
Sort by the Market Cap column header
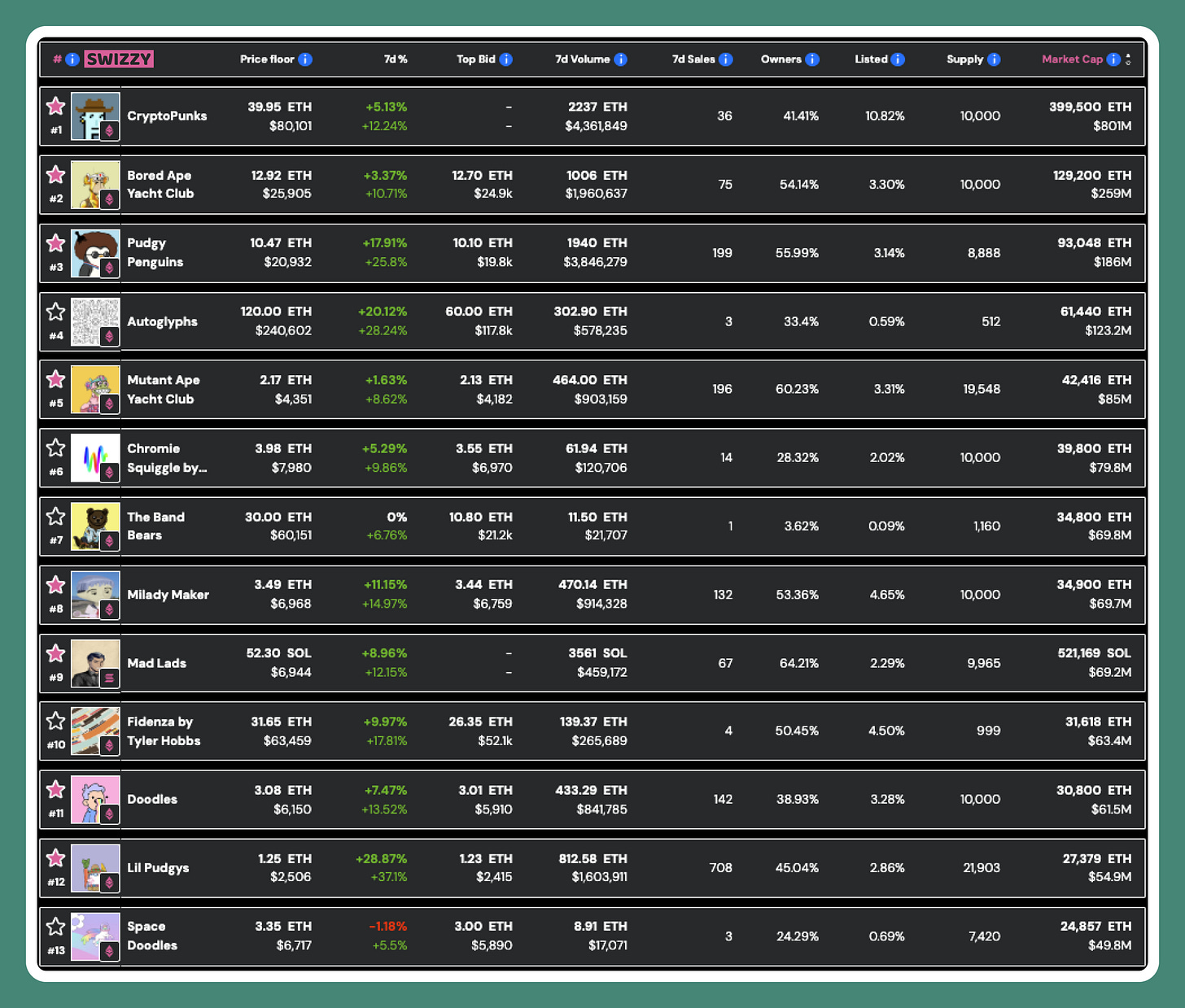coord(1072,59)
